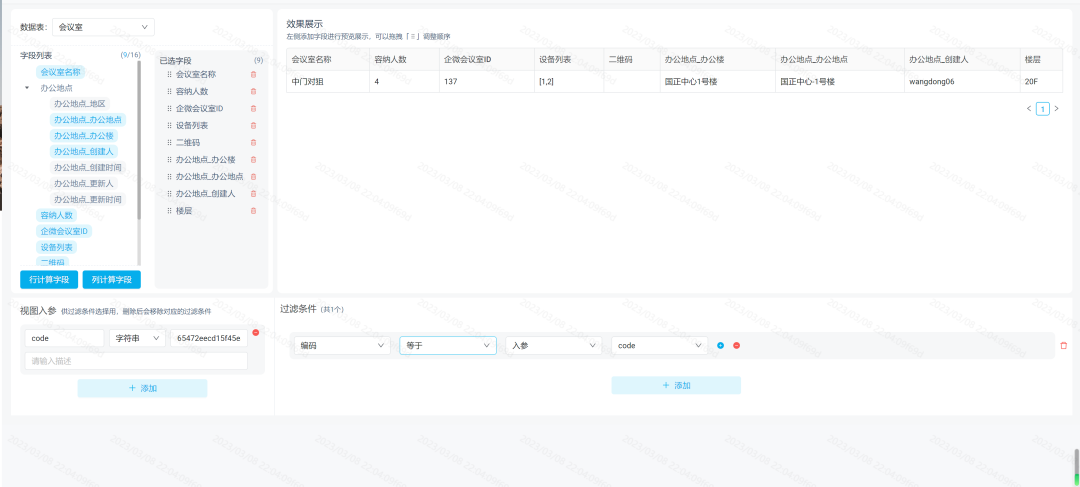Screen dimensions: 1080x487
Task: Click the page scrollbar thumb at bottom right
Action: (x=1076, y=467)
